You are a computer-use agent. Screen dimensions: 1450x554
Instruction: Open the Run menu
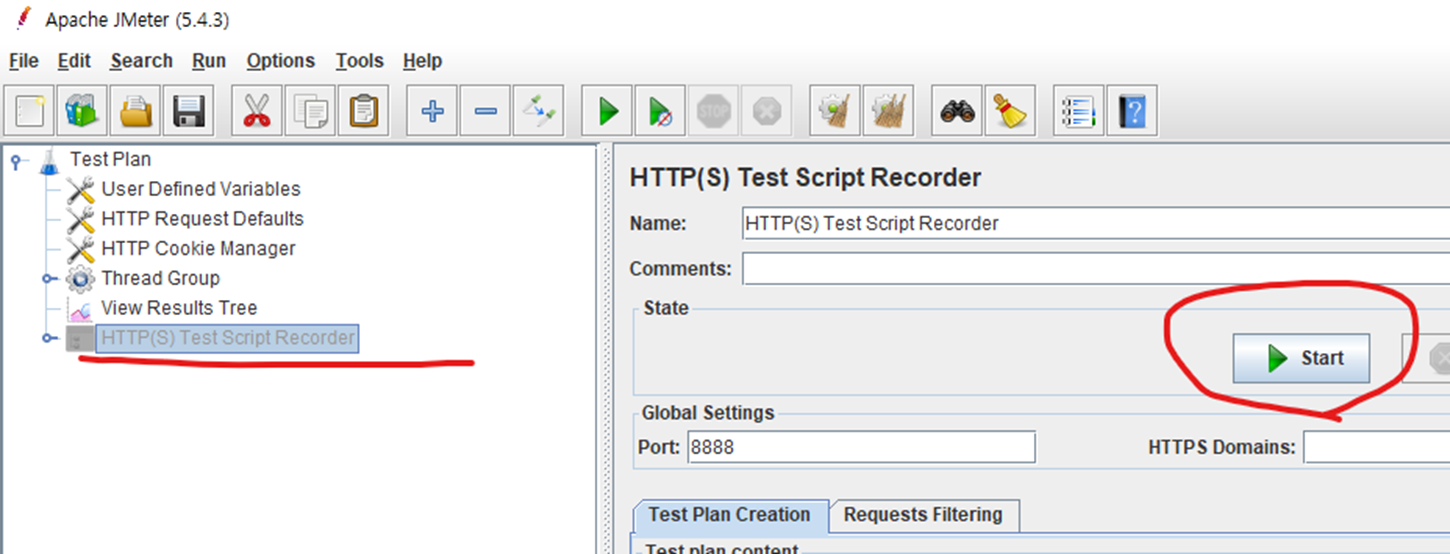pos(209,61)
